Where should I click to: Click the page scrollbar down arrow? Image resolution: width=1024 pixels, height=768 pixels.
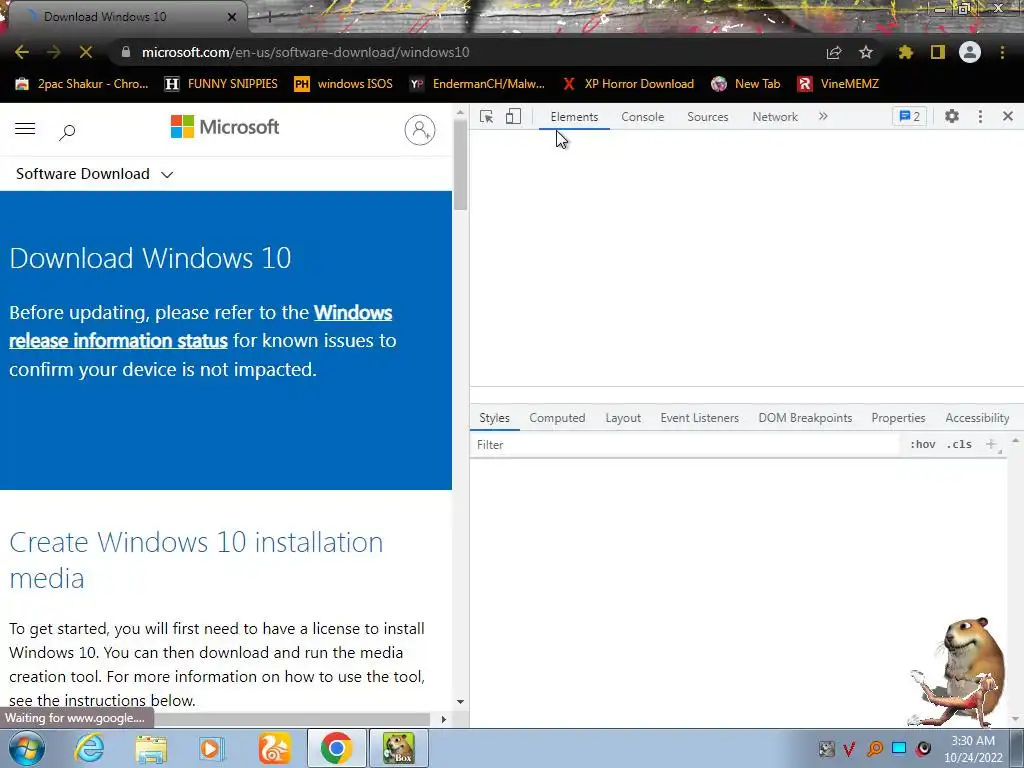click(x=460, y=701)
